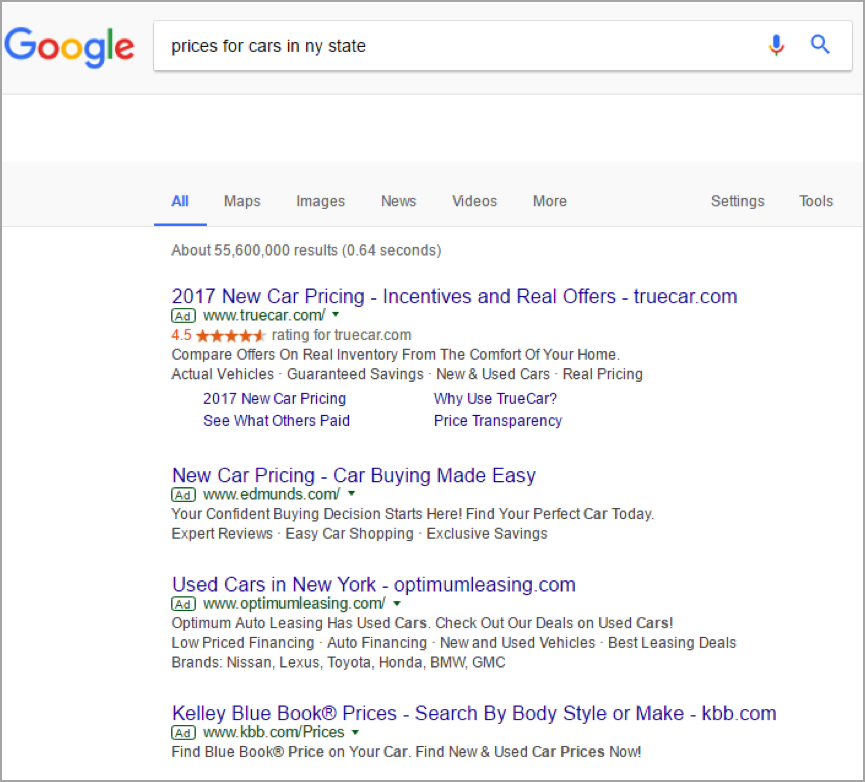Click the Actual Vehicles · Guaranteed Savings line
This screenshot has width=865, height=782.
click(x=407, y=374)
